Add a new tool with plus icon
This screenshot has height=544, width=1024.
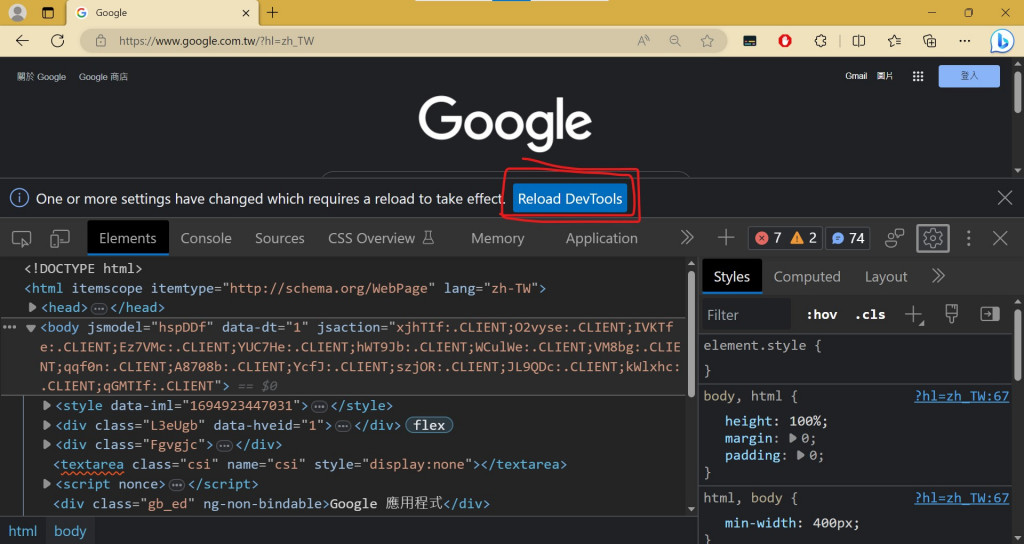[726, 238]
